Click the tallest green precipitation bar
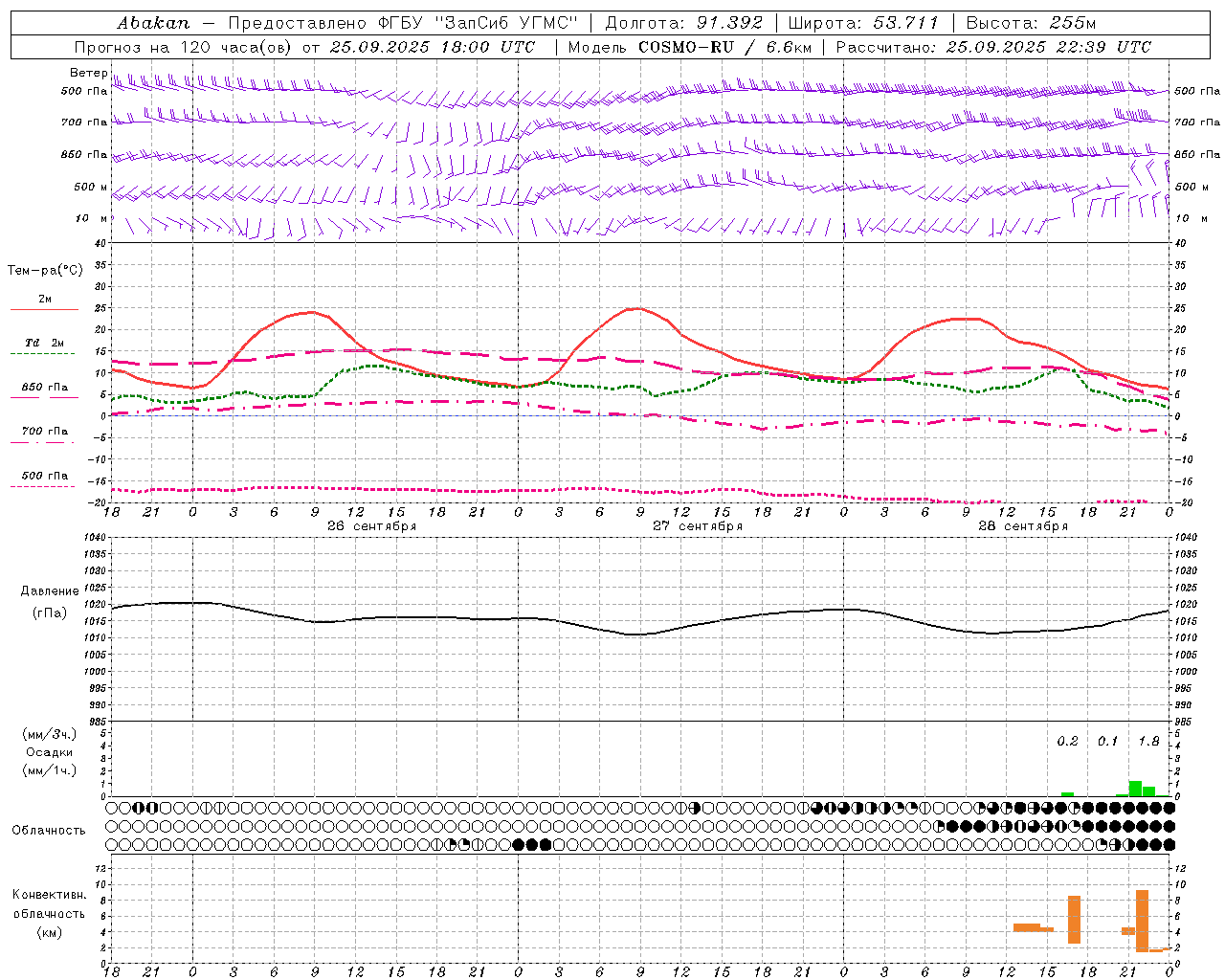Viewport: 1225px width, 980px height. click(1135, 789)
